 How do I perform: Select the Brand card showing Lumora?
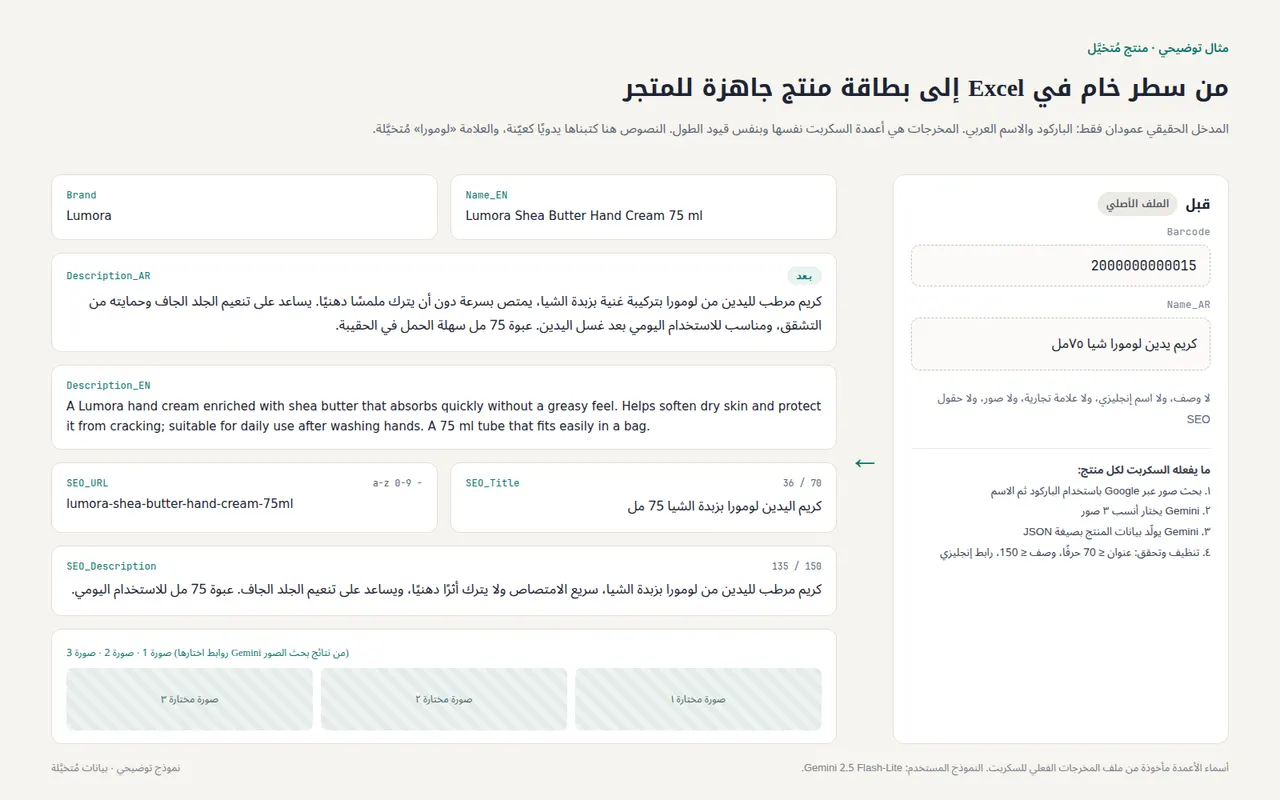point(244,207)
